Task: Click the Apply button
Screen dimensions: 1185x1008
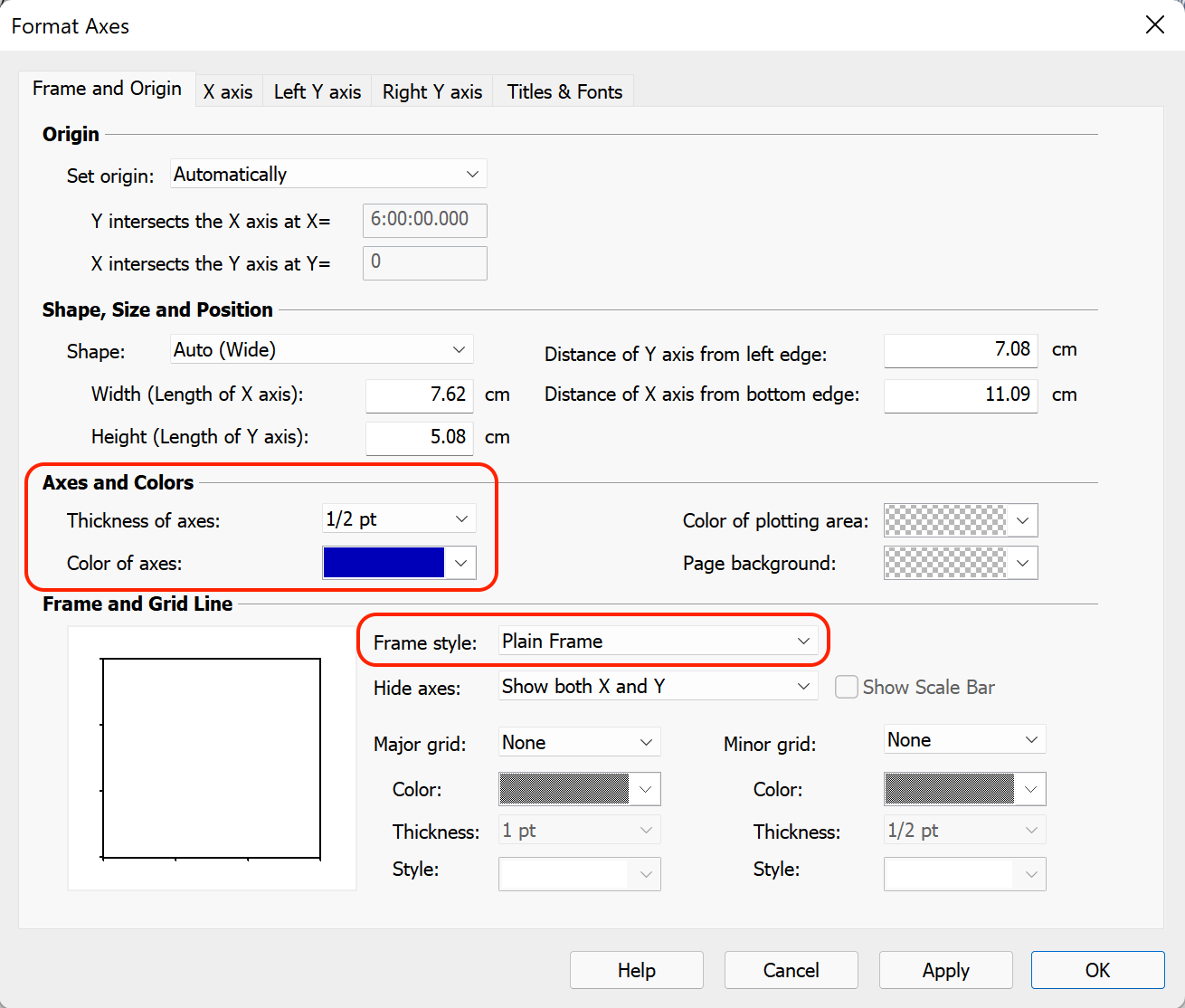Action: (x=946, y=970)
